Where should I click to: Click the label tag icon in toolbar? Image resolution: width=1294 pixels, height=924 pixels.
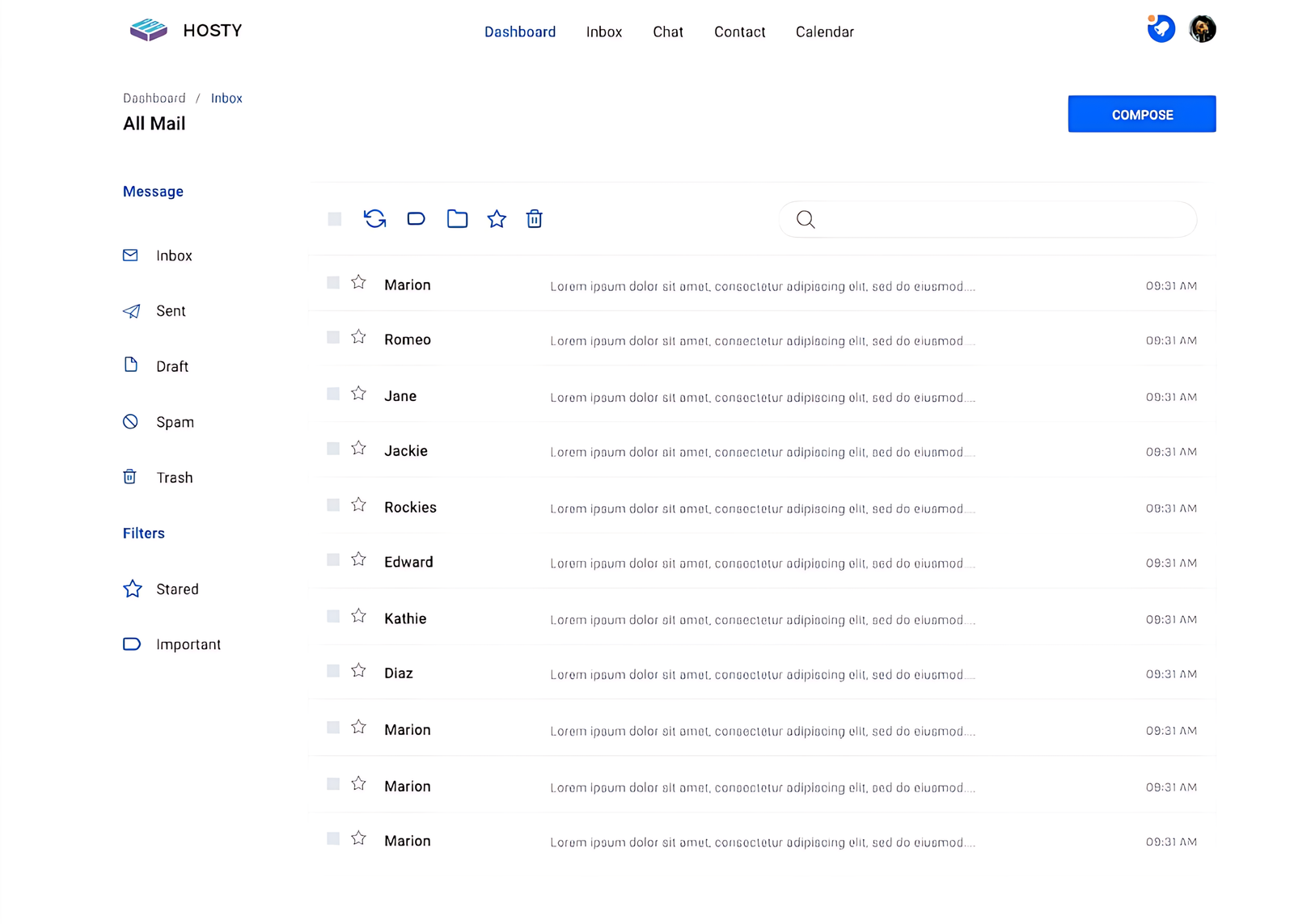click(416, 219)
